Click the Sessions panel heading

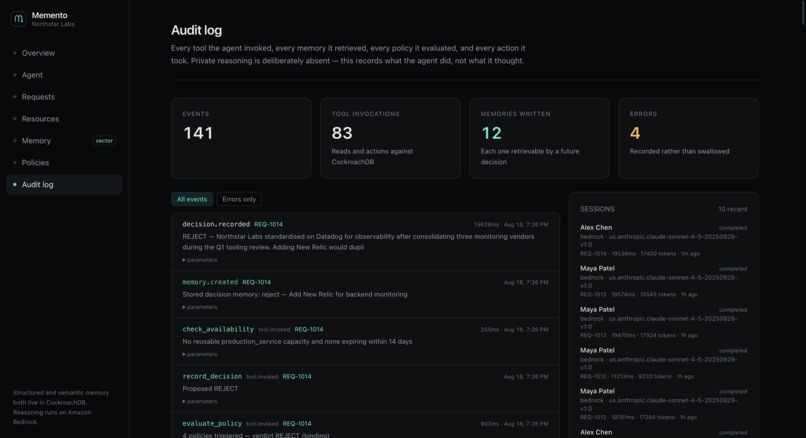pyautogui.click(x=597, y=209)
